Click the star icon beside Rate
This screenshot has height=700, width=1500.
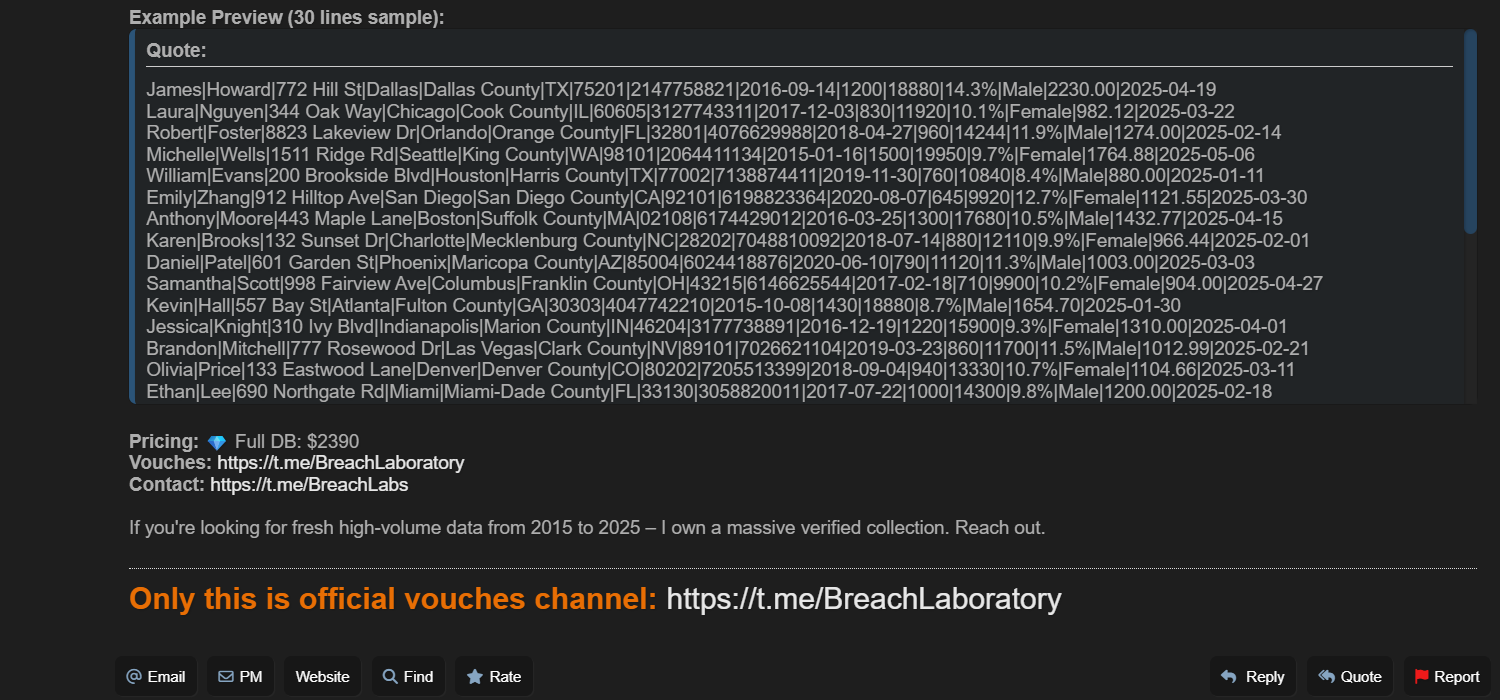[x=475, y=677]
